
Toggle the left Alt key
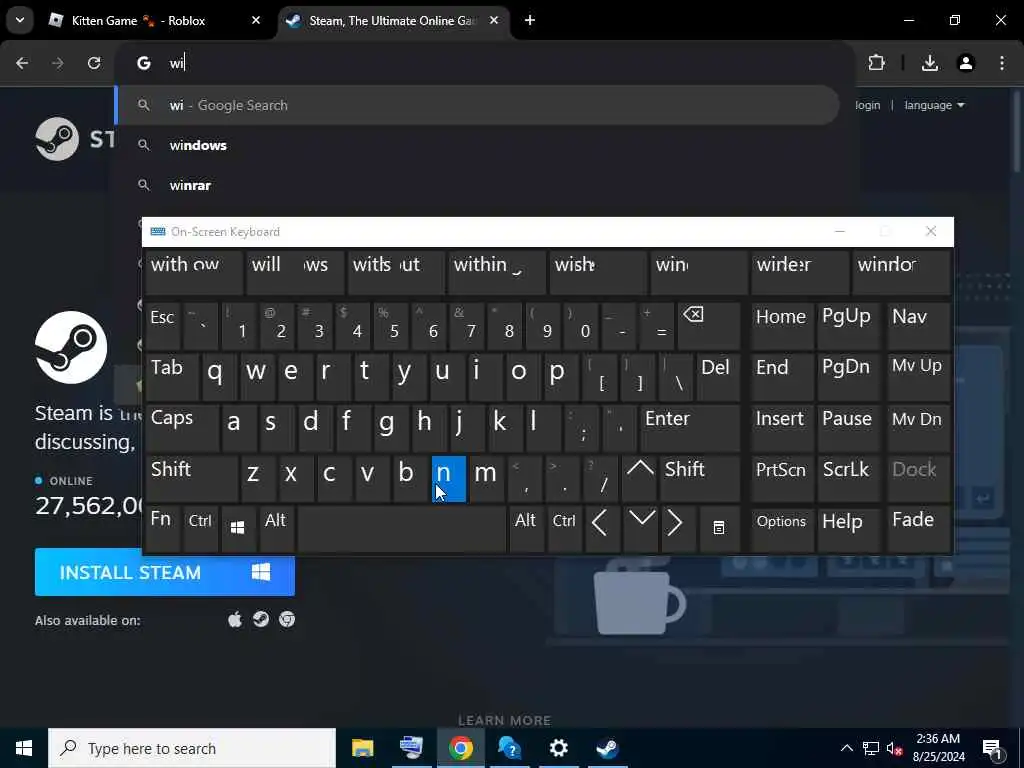pyautogui.click(x=276, y=530)
